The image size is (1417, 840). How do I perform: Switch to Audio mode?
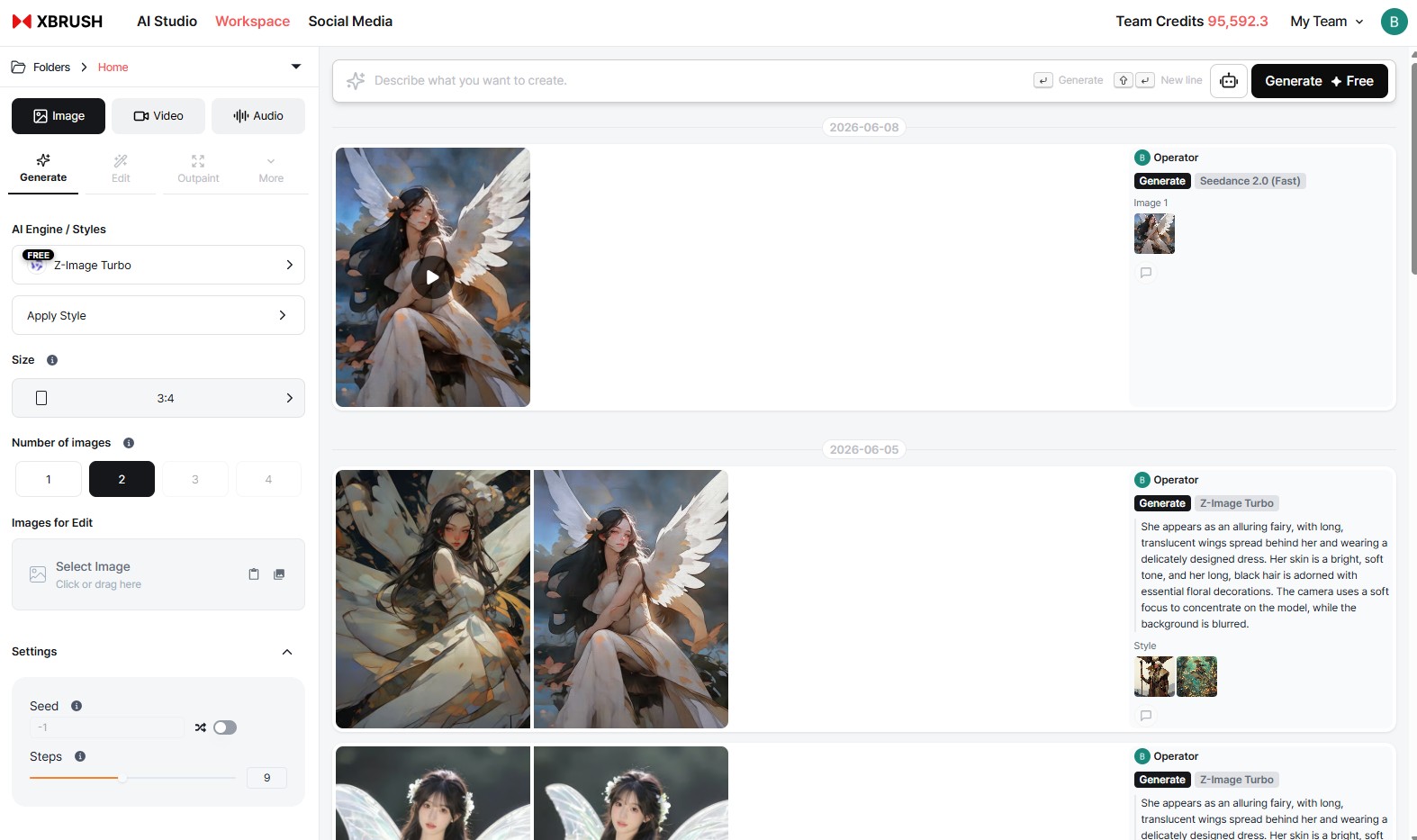point(258,116)
